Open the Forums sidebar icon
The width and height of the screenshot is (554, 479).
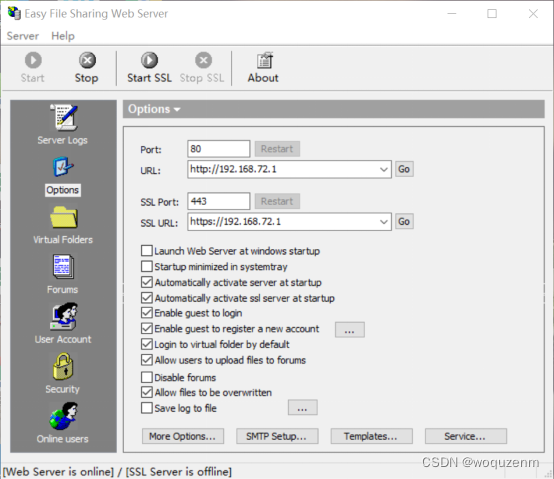63,266
